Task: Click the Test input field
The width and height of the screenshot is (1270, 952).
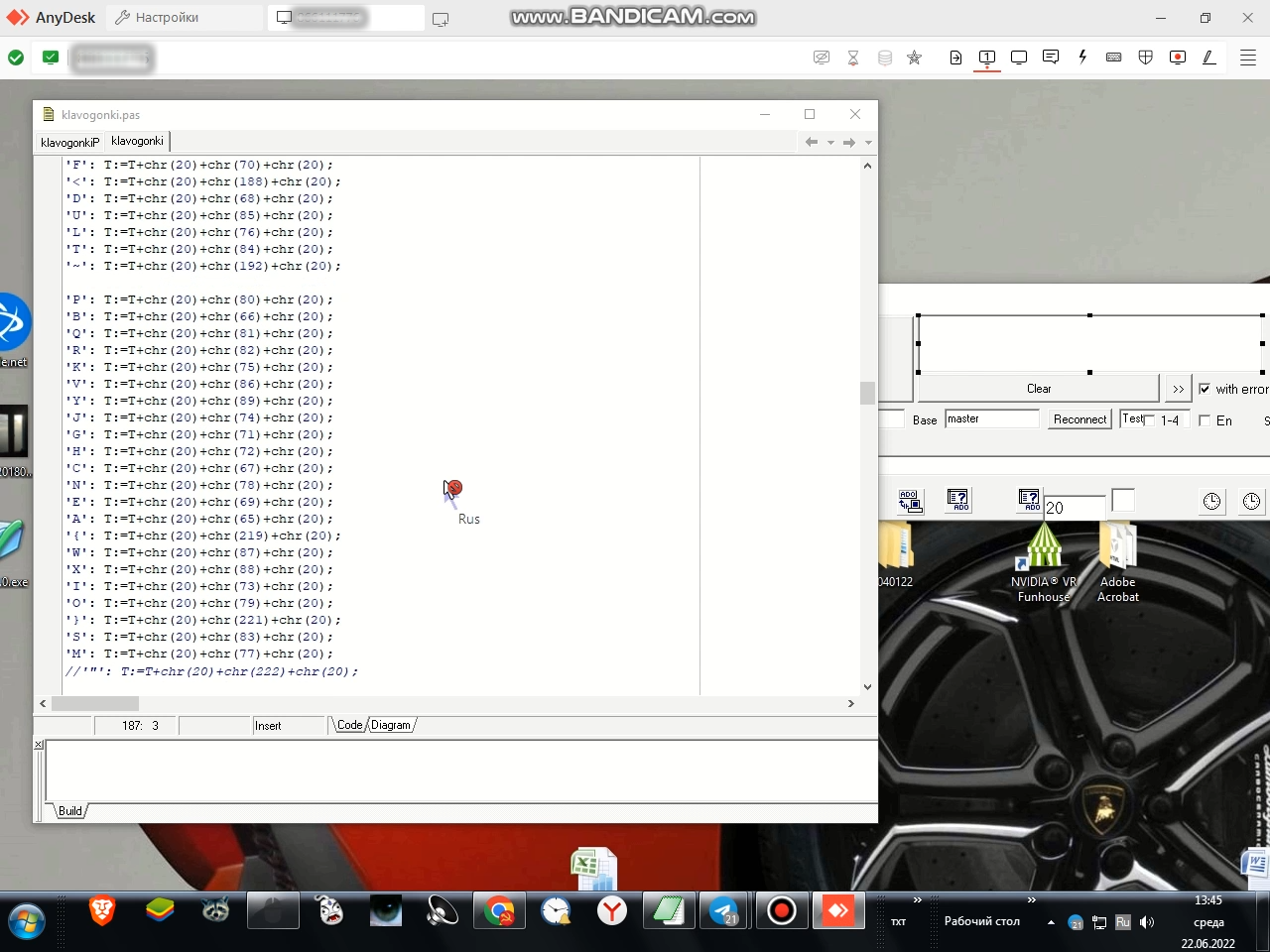Action: pyautogui.click(x=1131, y=419)
